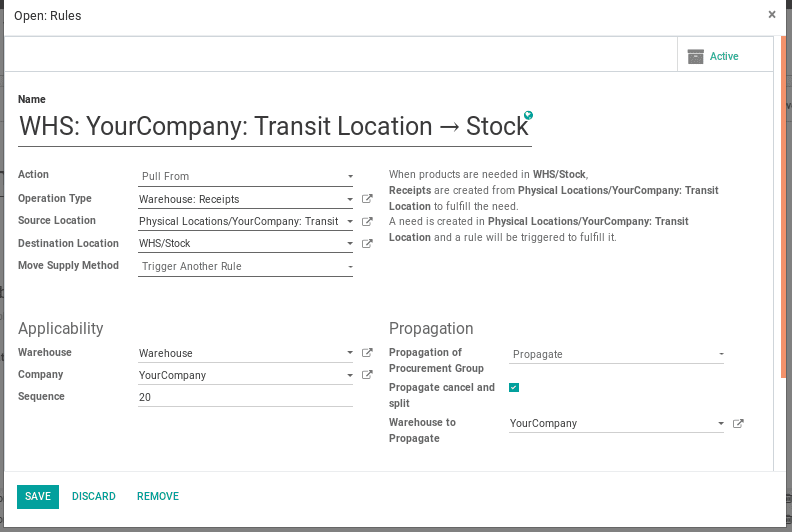792x532 pixels.
Task: Open the Action dropdown showing Pull From
Action: tap(245, 176)
